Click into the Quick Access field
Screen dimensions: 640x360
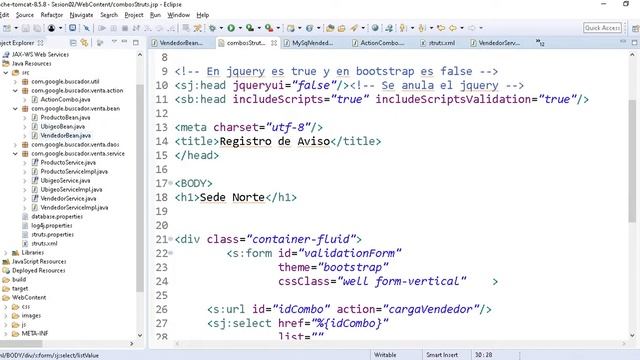click(602, 28)
